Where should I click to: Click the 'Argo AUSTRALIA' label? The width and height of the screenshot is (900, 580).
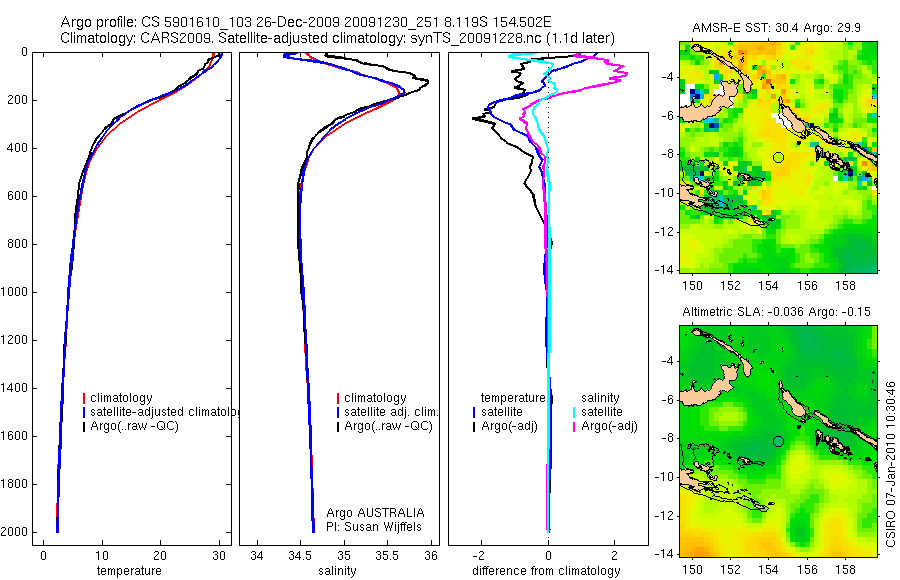(x=375, y=513)
